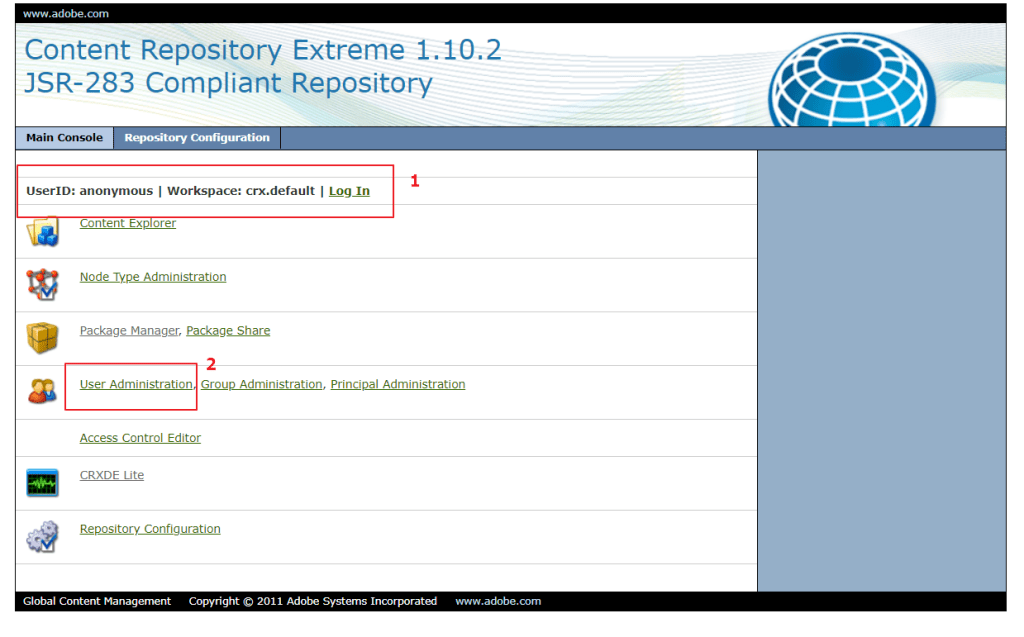The image size is (1024, 637).
Task: Open the Content Explorer link
Action: (x=128, y=224)
